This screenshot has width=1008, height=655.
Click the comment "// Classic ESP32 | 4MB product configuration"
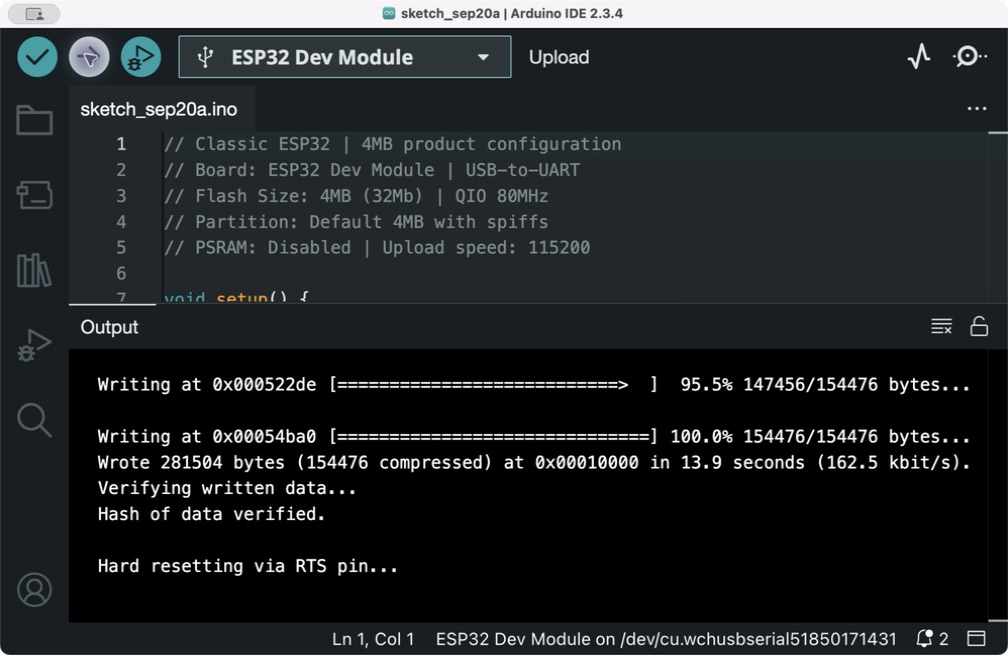[393, 144]
